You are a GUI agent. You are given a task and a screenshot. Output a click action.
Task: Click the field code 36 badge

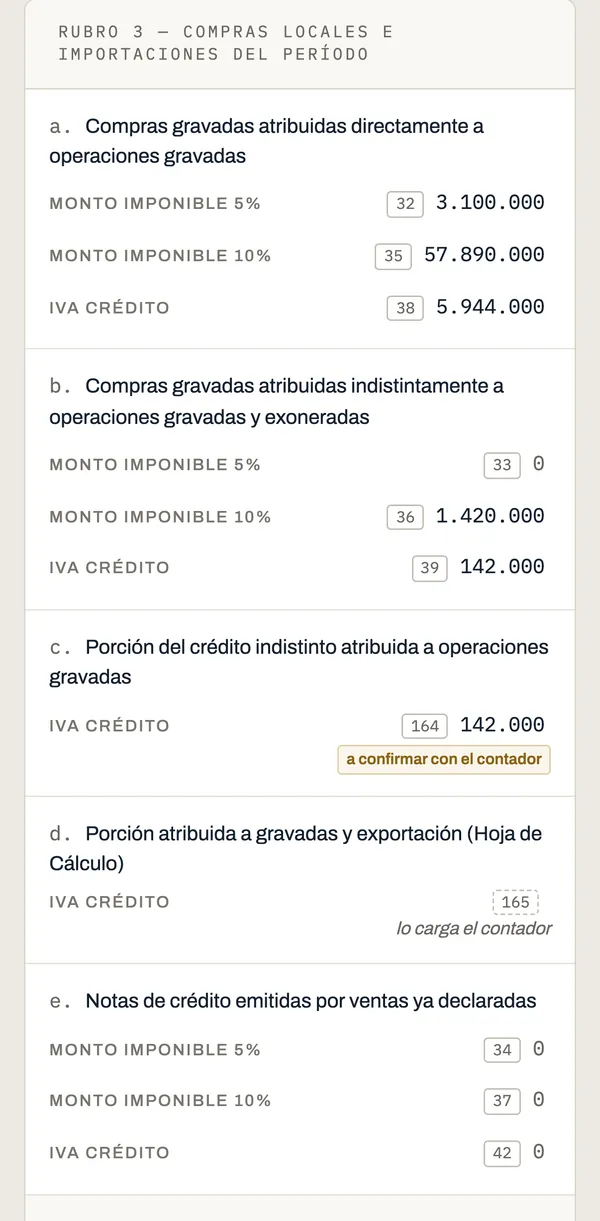coord(405,517)
